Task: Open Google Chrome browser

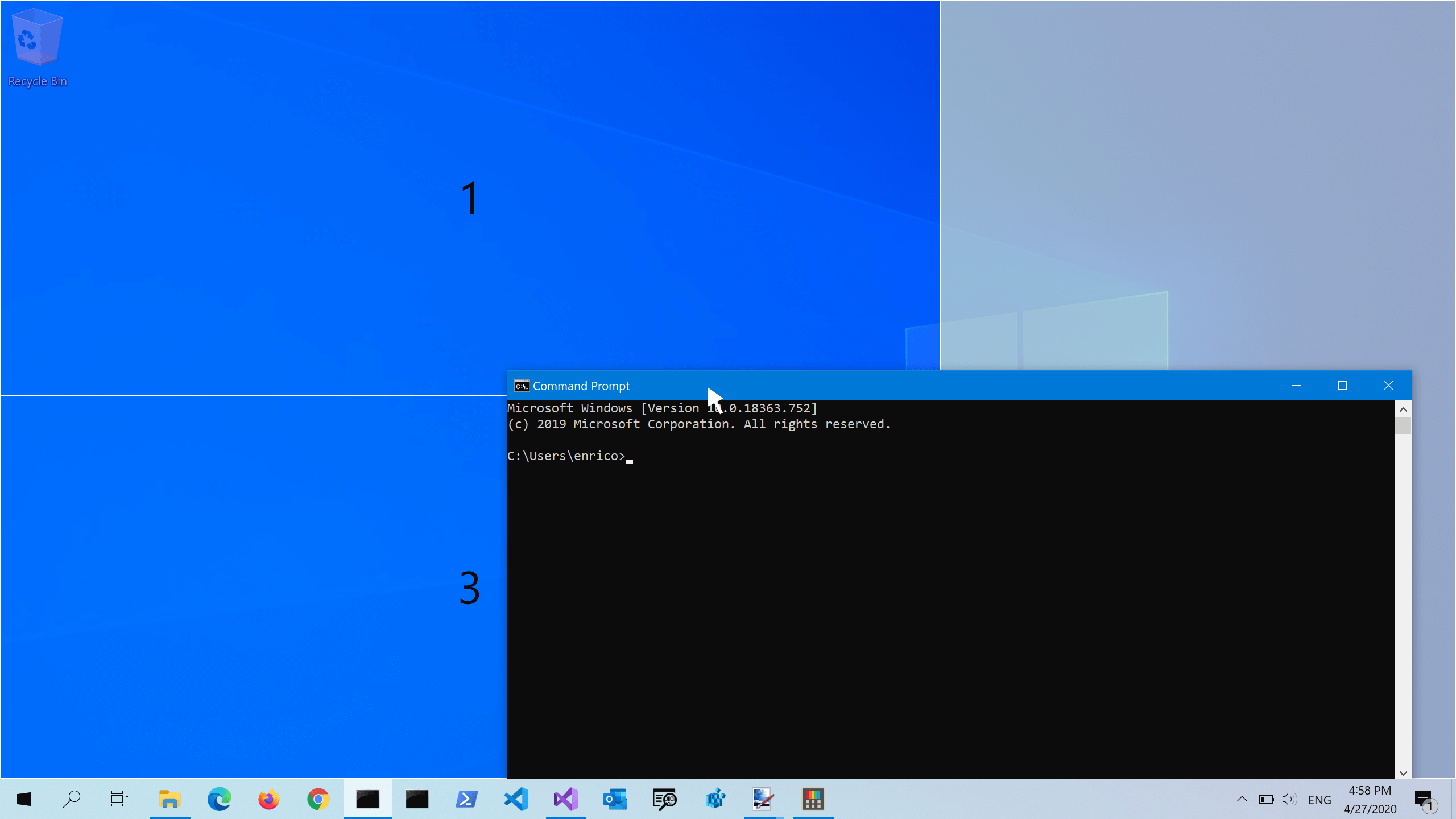Action: coord(318,799)
